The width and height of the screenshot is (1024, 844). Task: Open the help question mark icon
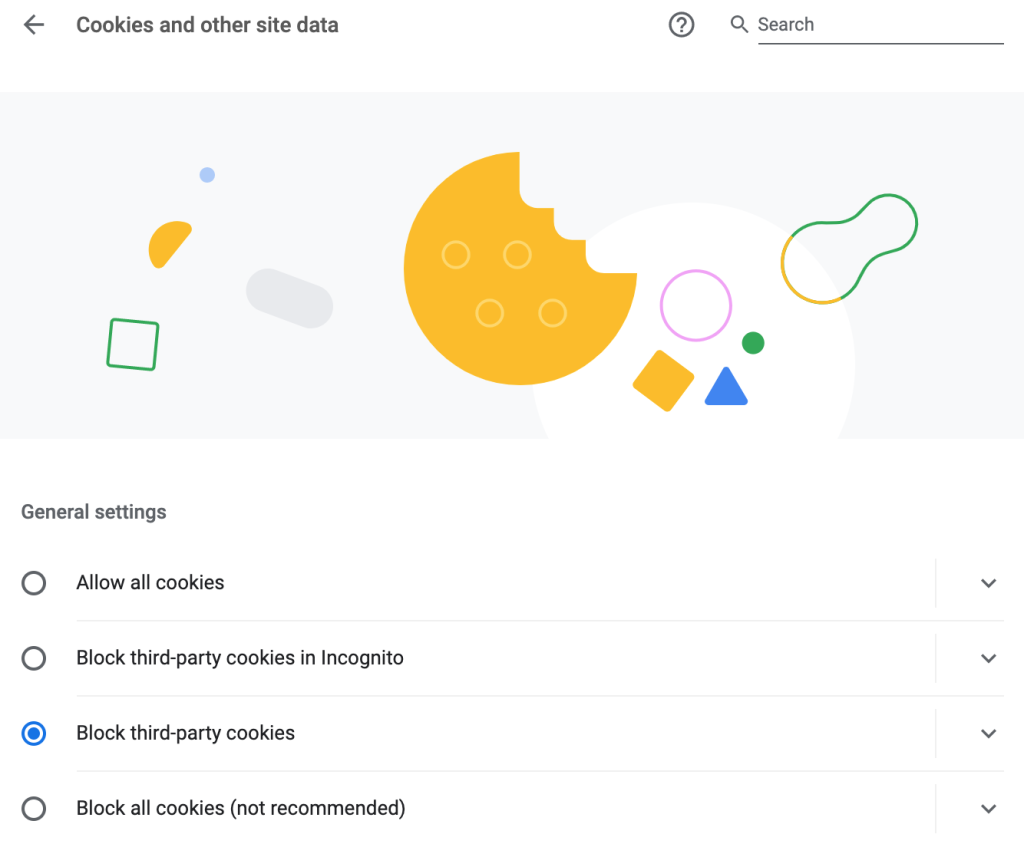tap(681, 25)
